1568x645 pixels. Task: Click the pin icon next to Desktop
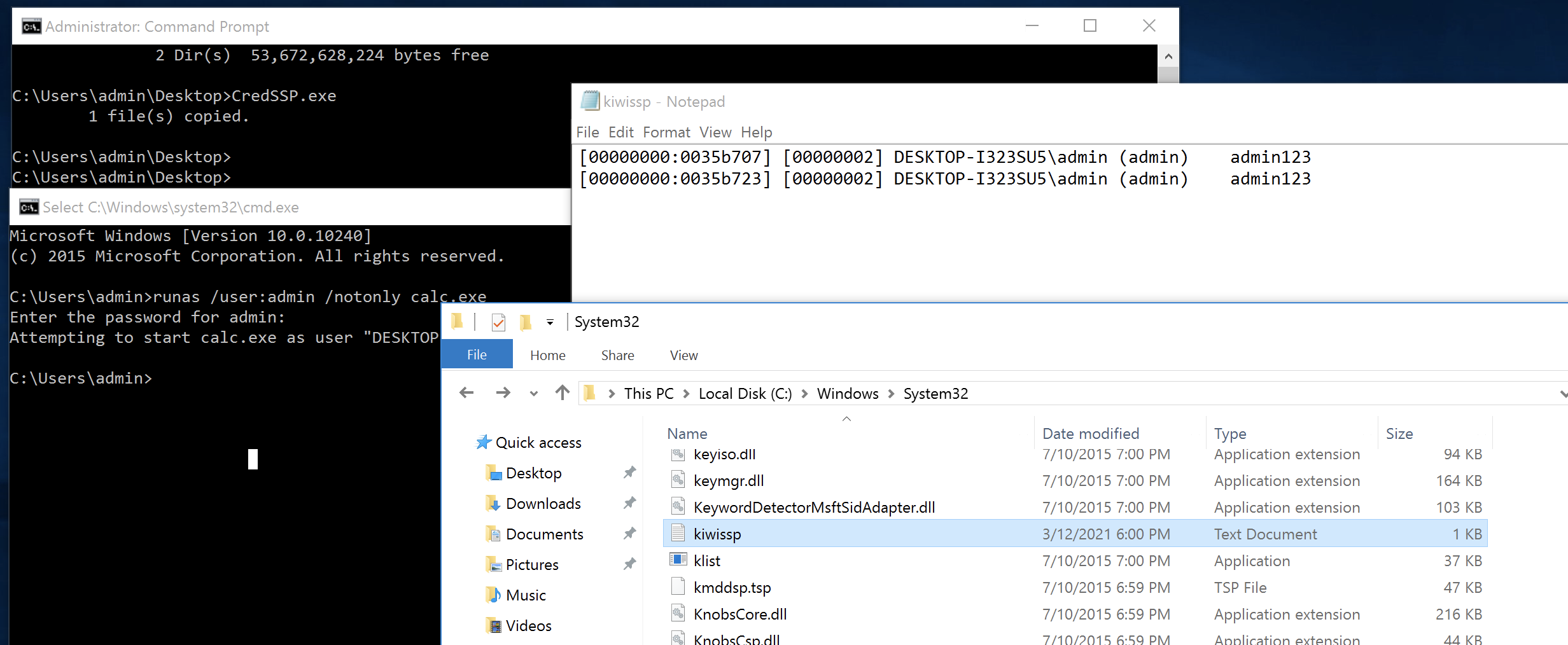pos(629,473)
